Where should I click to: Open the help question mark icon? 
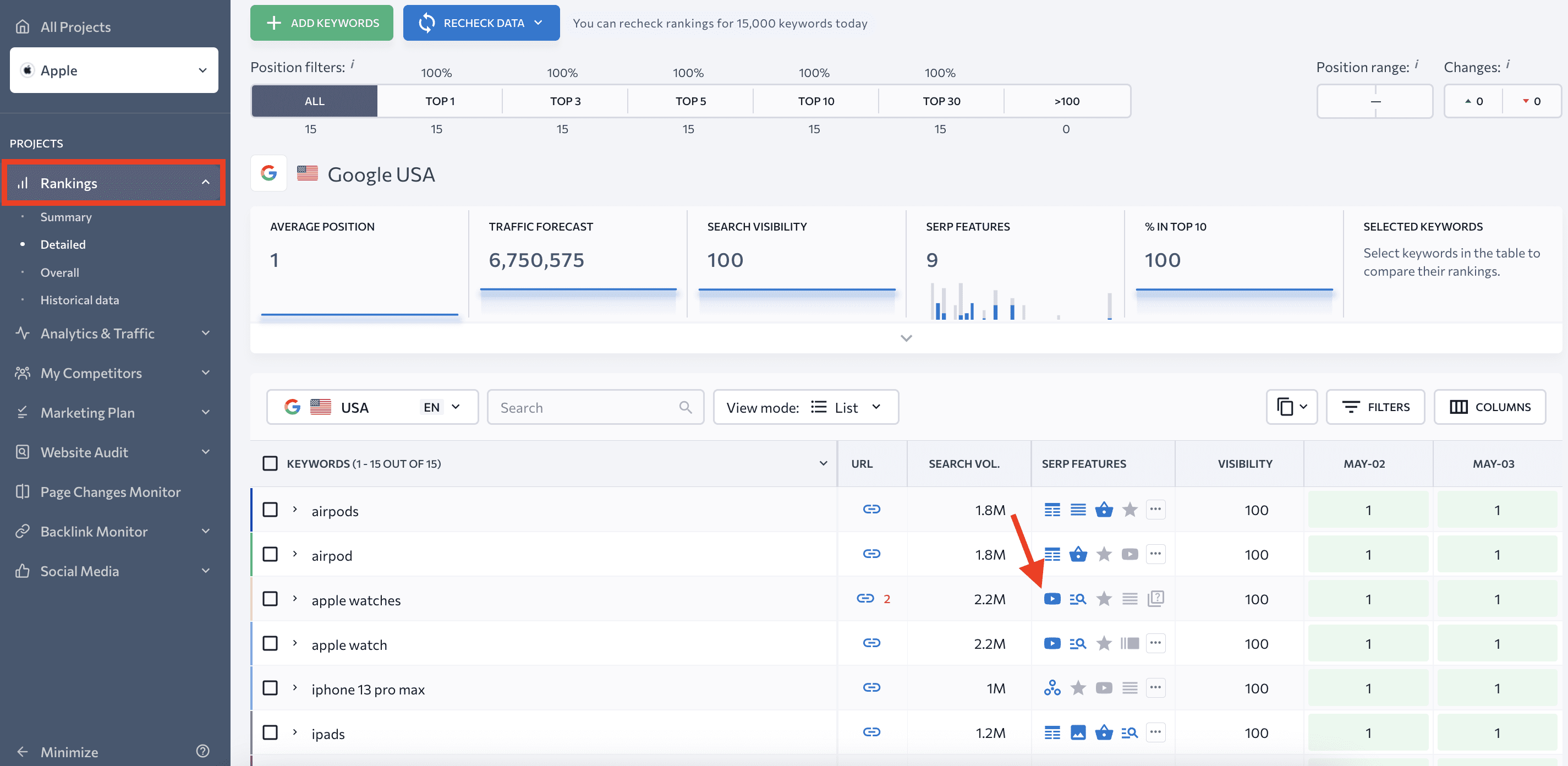pos(202,751)
